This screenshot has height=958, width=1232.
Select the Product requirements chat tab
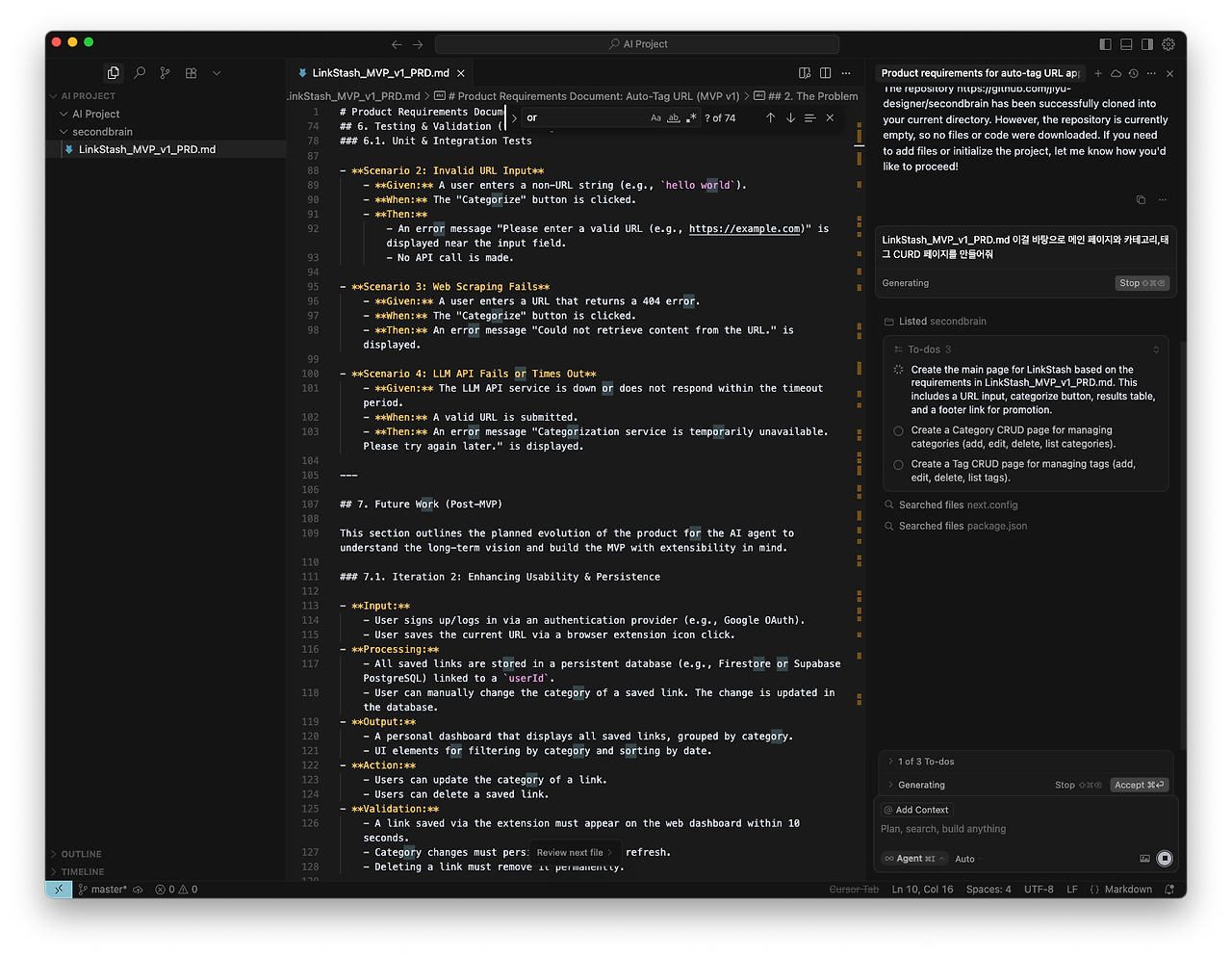[980, 73]
